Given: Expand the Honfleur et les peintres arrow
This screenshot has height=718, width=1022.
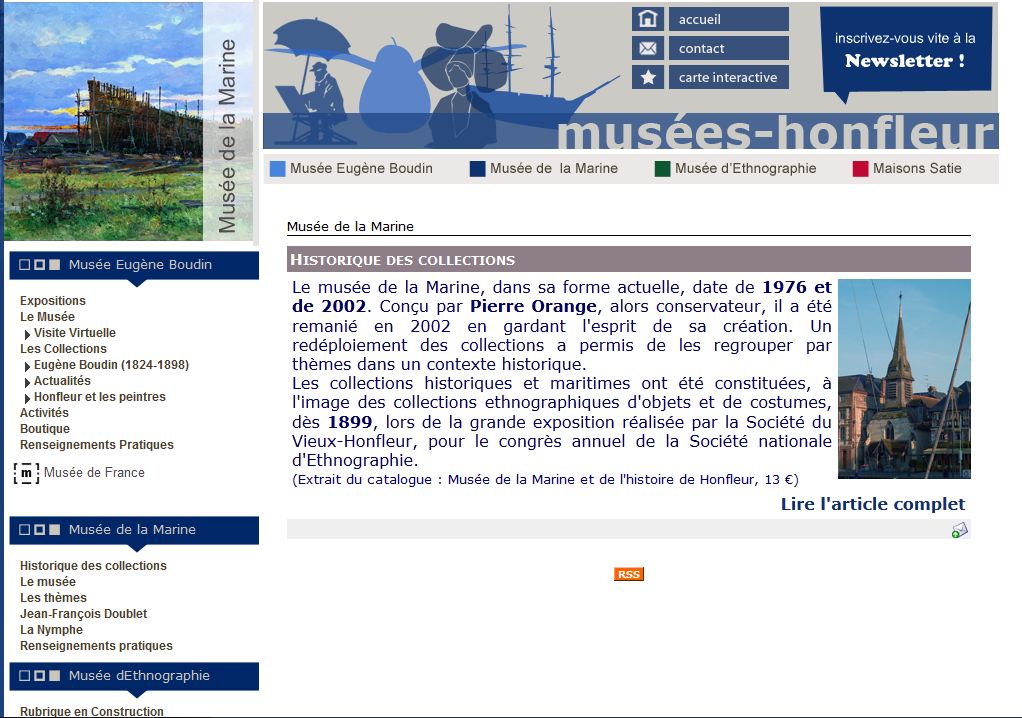Looking at the screenshot, I should (27, 396).
